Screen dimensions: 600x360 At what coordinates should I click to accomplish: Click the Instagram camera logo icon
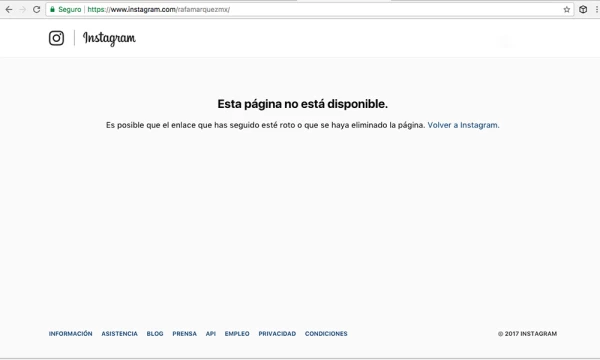click(x=56, y=38)
